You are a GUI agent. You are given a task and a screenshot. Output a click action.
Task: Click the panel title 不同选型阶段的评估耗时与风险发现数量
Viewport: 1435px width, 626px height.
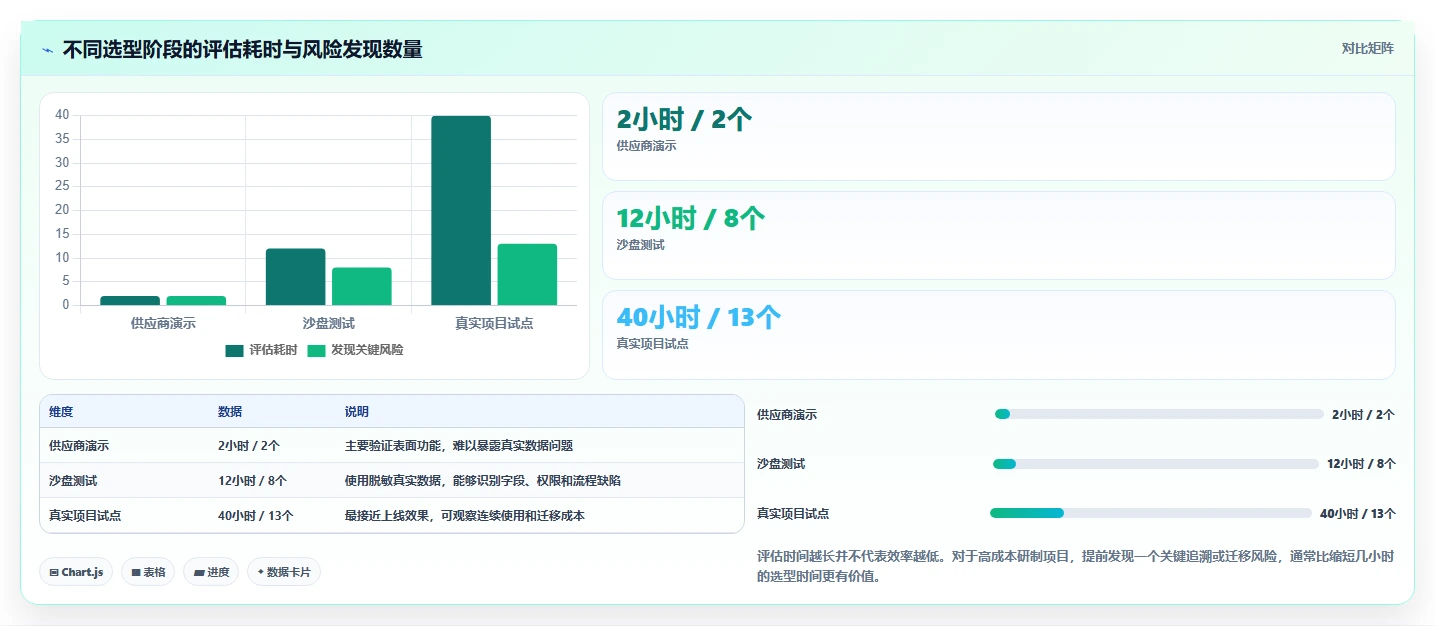[242, 49]
